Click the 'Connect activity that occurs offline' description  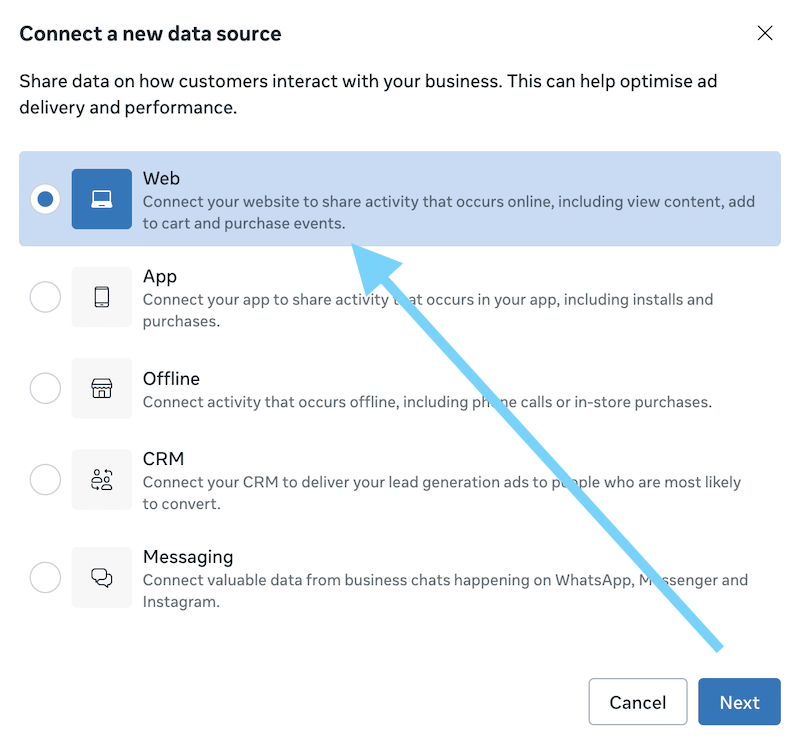point(427,402)
